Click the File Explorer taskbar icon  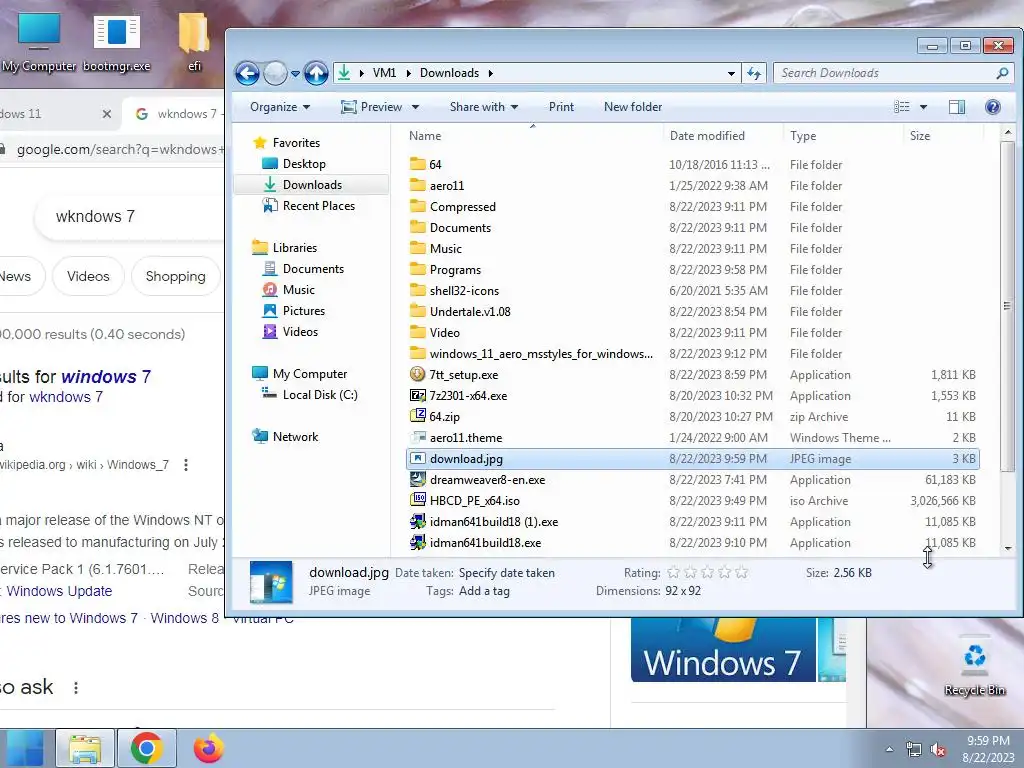(86, 748)
